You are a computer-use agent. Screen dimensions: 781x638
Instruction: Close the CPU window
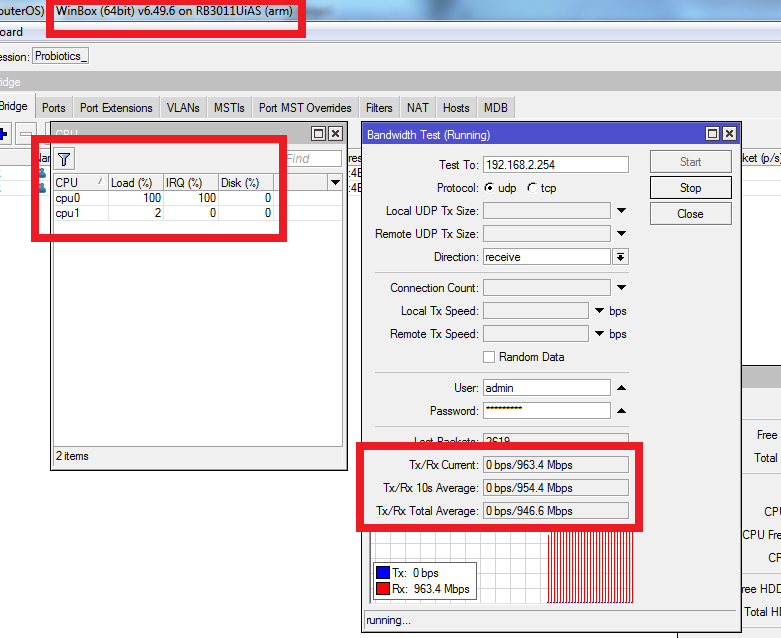(336, 133)
